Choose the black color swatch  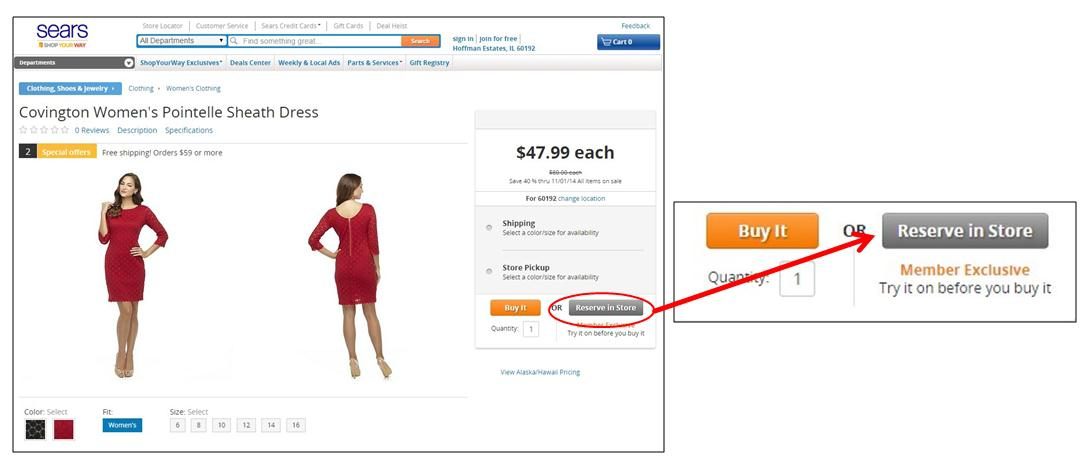35,429
